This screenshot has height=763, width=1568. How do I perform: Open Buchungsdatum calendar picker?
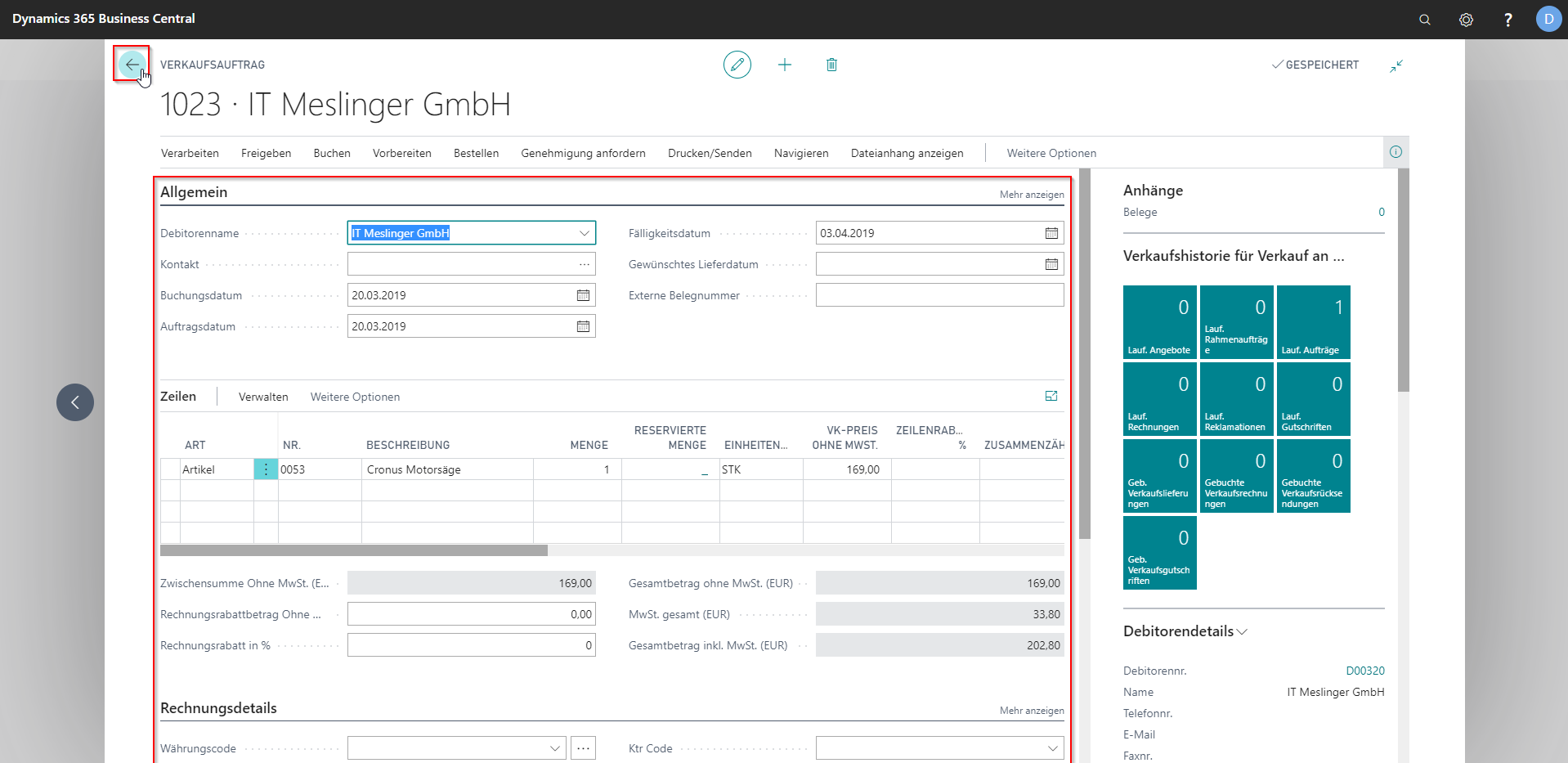(583, 295)
